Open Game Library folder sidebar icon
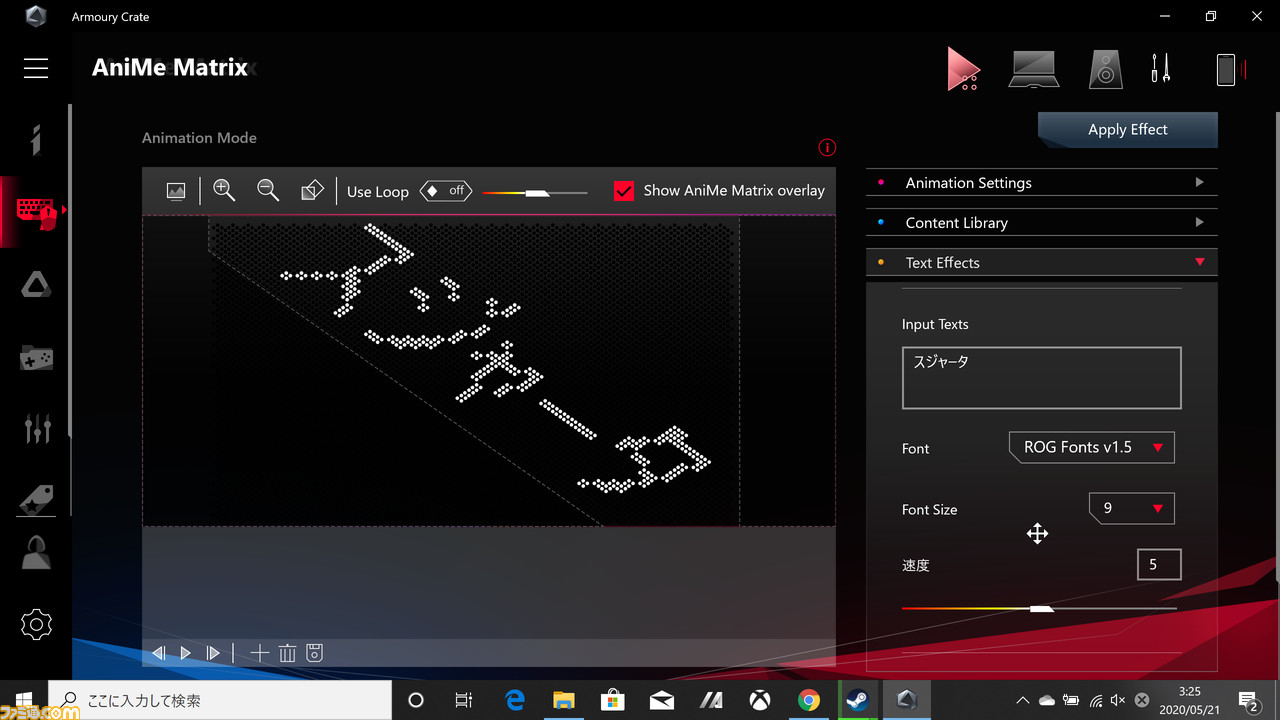 (x=36, y=357)
